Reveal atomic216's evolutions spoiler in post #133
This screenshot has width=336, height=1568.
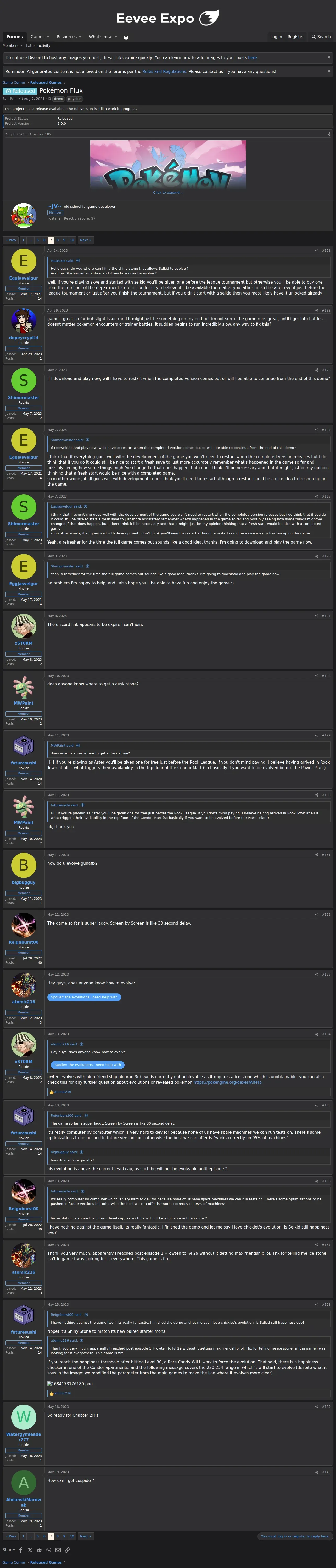pos(84,997)
